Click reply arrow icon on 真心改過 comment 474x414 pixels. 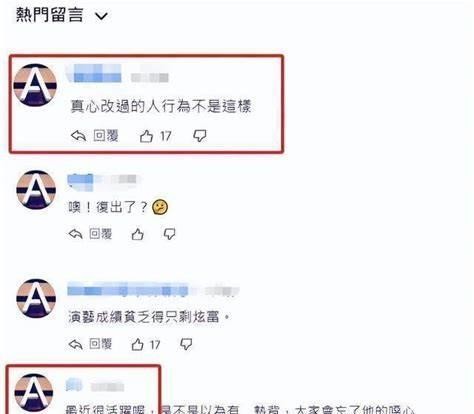79,136
